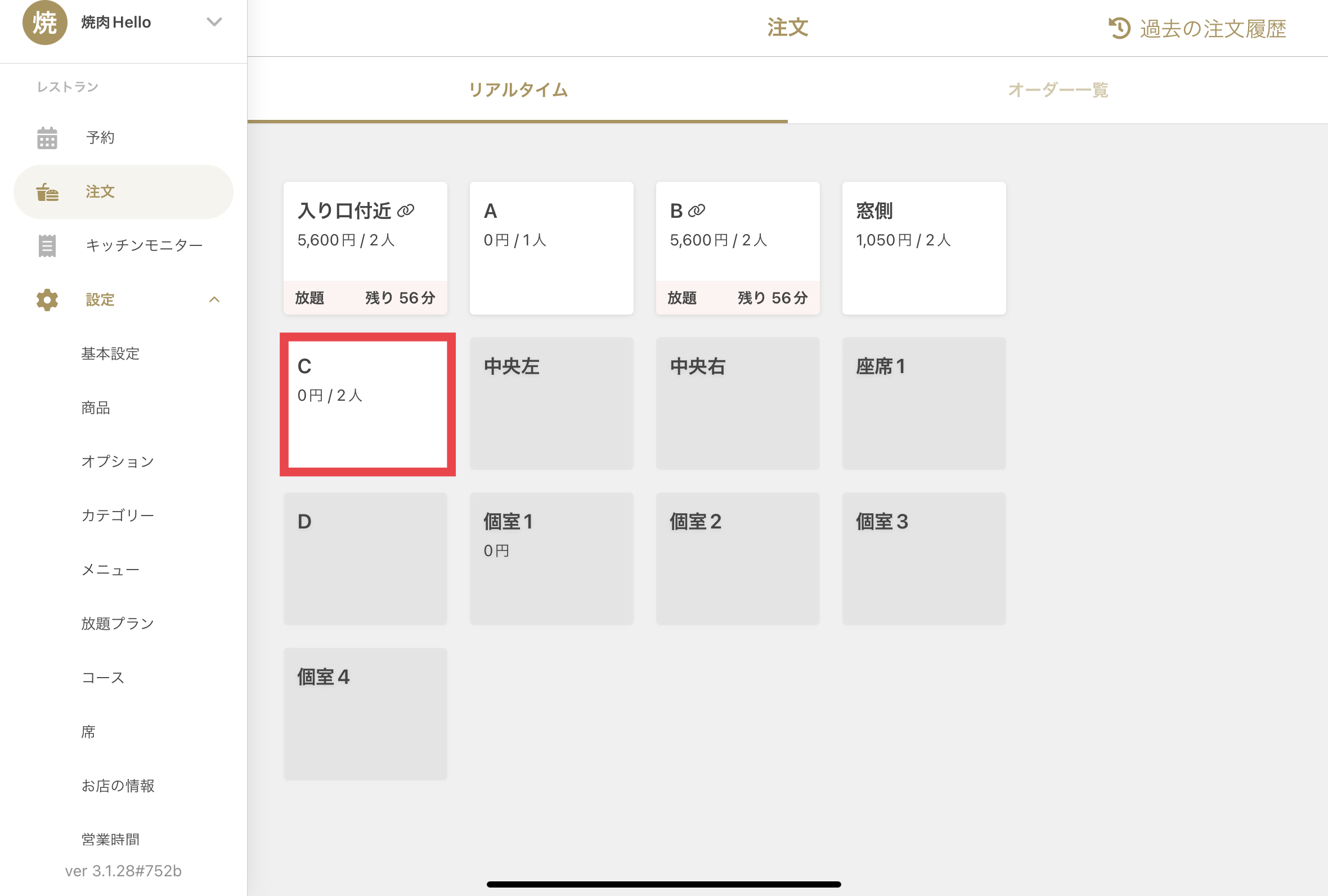1328x896 pixels.
Task: Click the 焼肉 Hello store name
Action: click(116, 23)
